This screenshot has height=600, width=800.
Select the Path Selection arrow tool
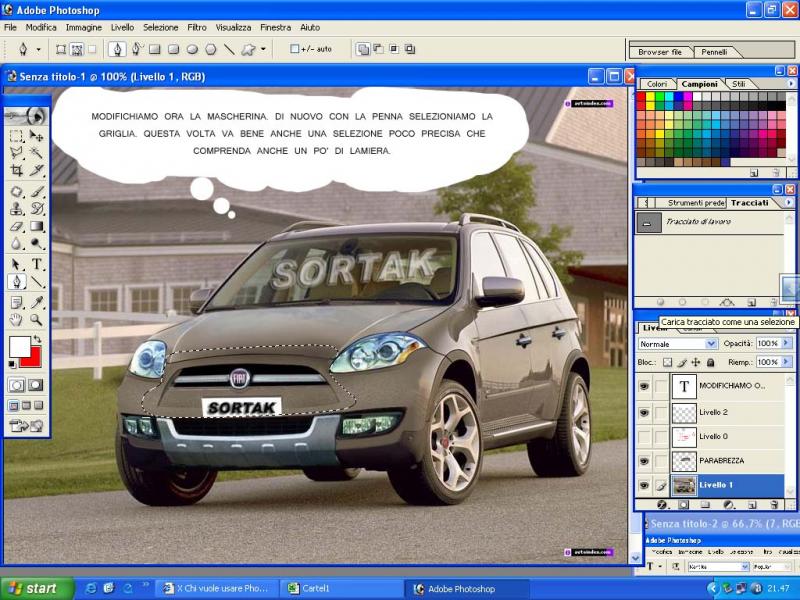(16, 264)
